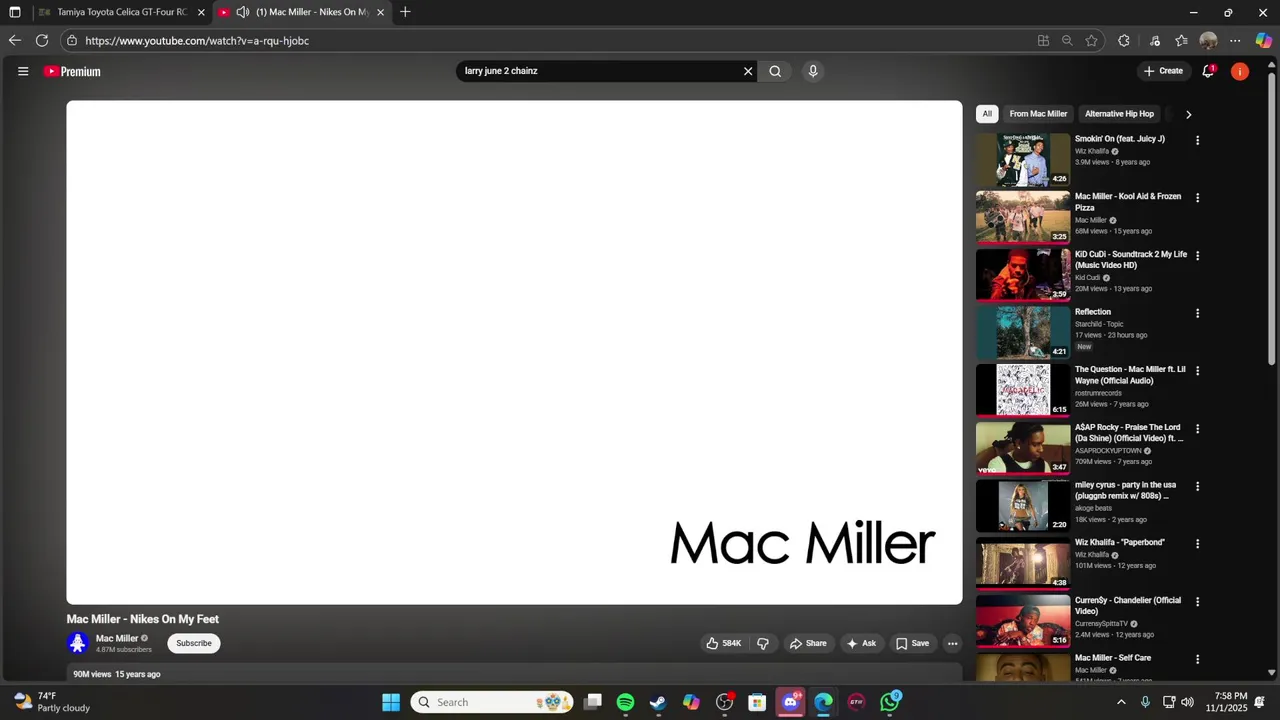The height and width of the screenshot is (720, 1280).
Task: Open options for Smokin' On video
Action: (1197, 140)
